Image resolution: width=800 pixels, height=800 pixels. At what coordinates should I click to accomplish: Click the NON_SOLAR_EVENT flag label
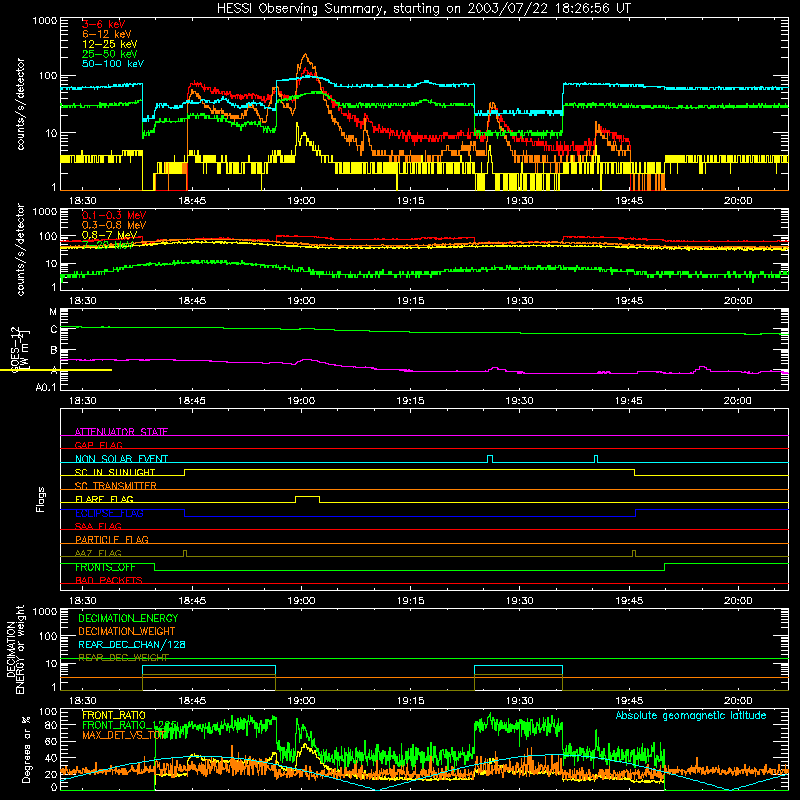(121, 459)
